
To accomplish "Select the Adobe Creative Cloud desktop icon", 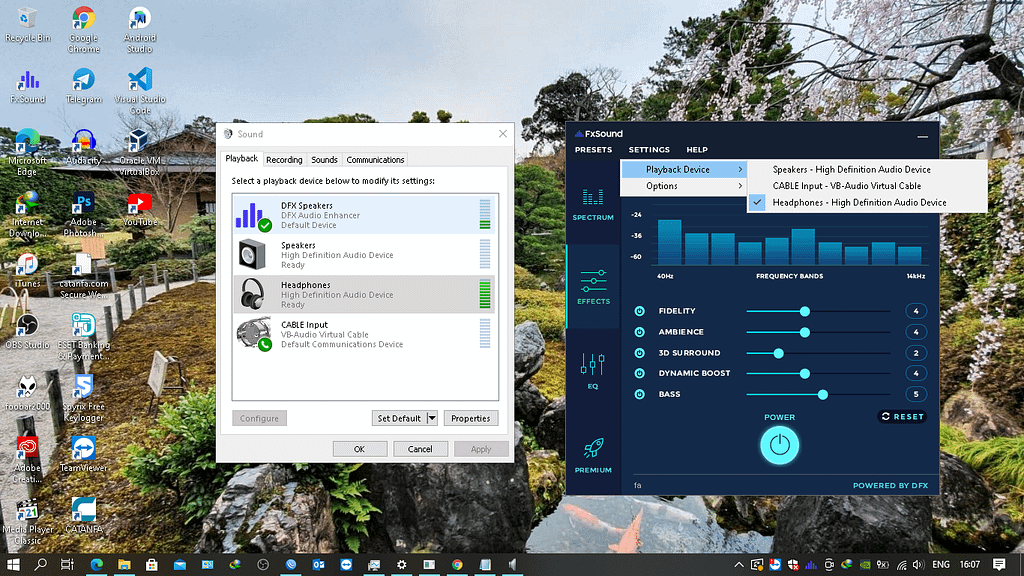I will pyautogui.click(x=27, y=460).
